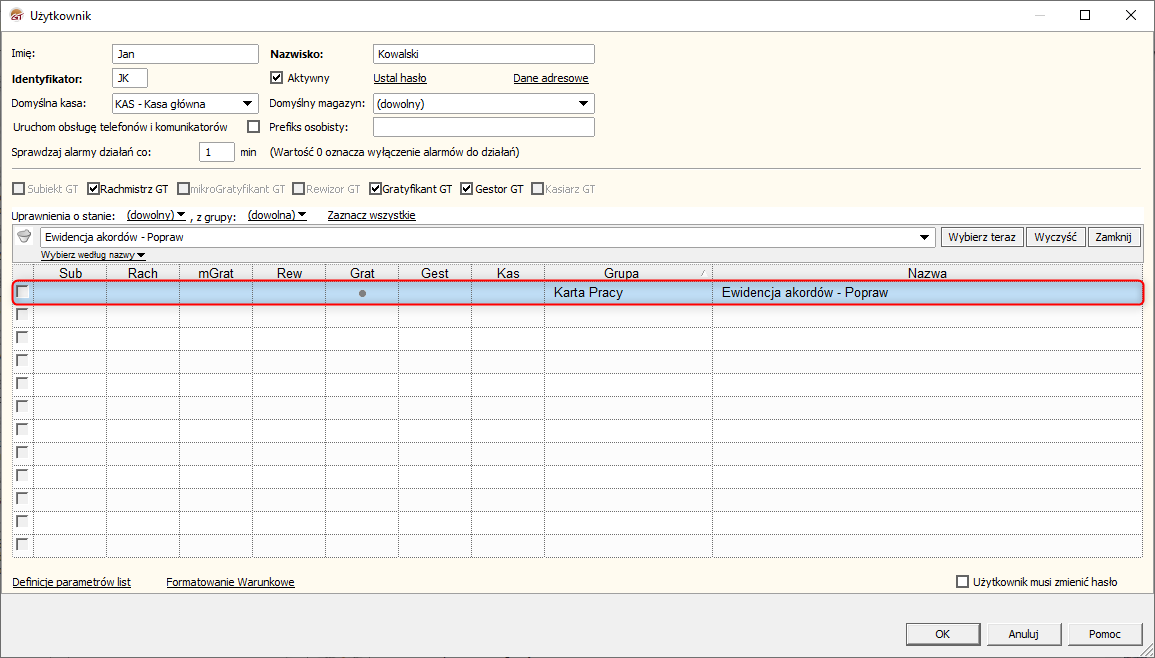The width and height of the screenshot is (1155, 658).
Task: Expand the z grupy (dowolna) selector
Action: tap(277, 215)
